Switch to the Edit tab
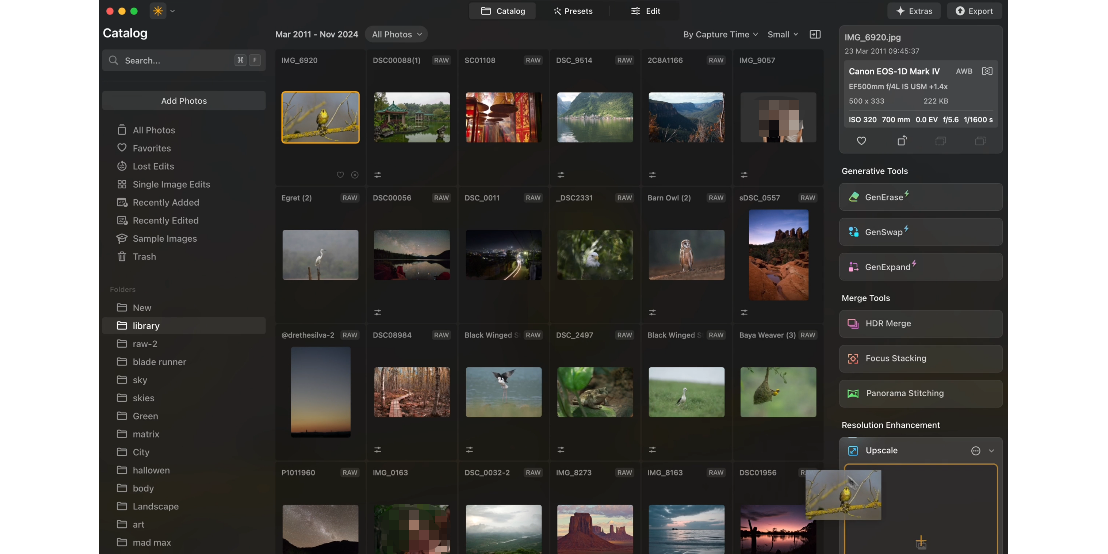This screenshot has height=554, width=1108. pyautogui.click(x=645, y=11)
